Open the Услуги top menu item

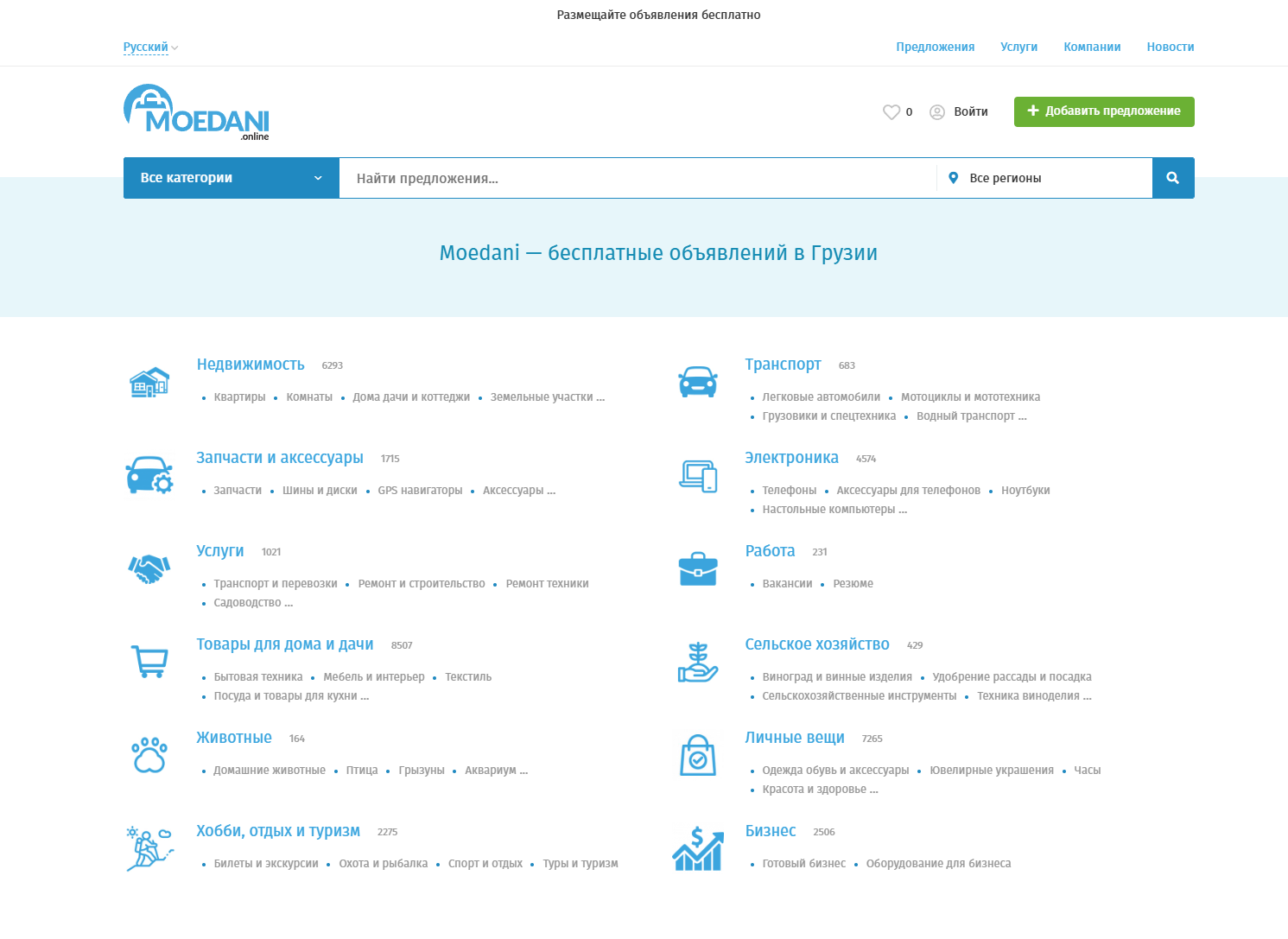(x=1019, y=48)
